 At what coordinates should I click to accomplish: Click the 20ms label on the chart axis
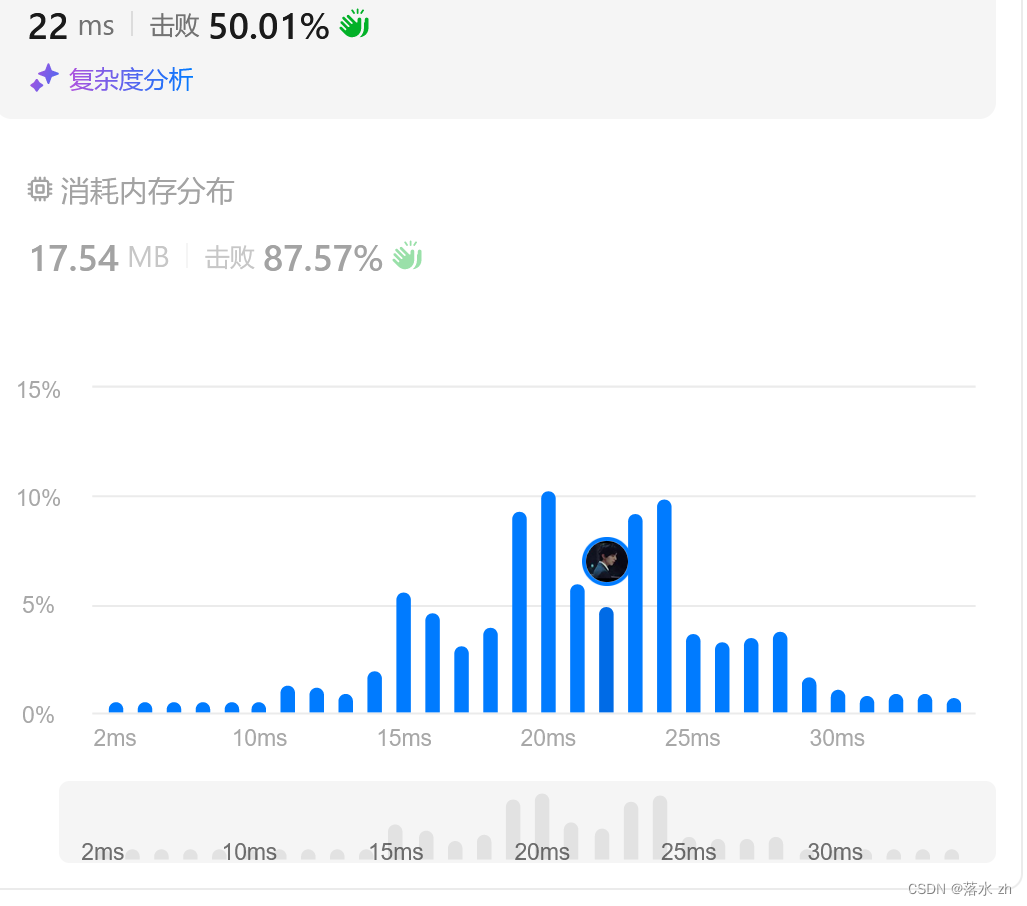tap(548, 738)
